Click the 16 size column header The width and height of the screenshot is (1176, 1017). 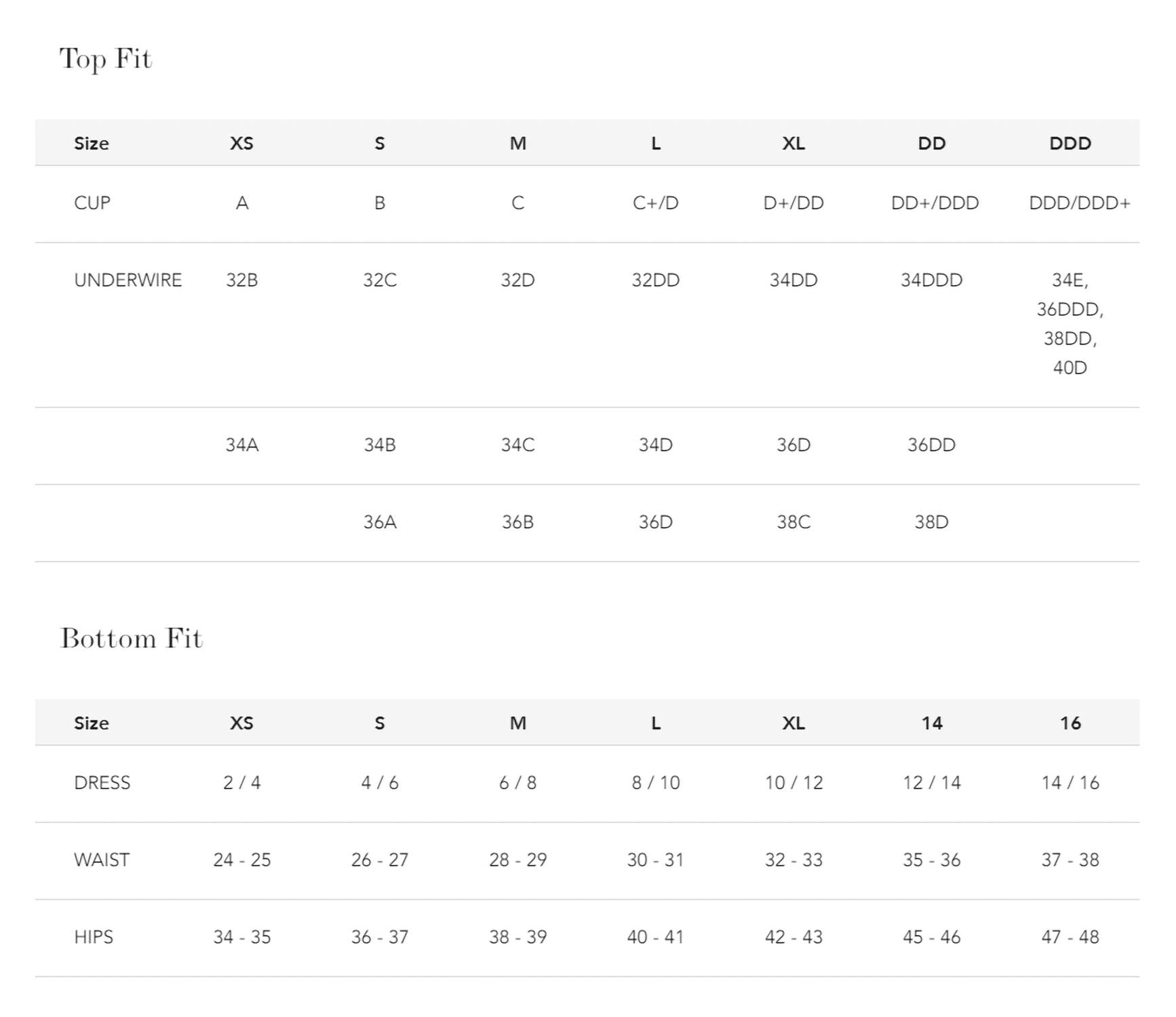(1070, 723)
